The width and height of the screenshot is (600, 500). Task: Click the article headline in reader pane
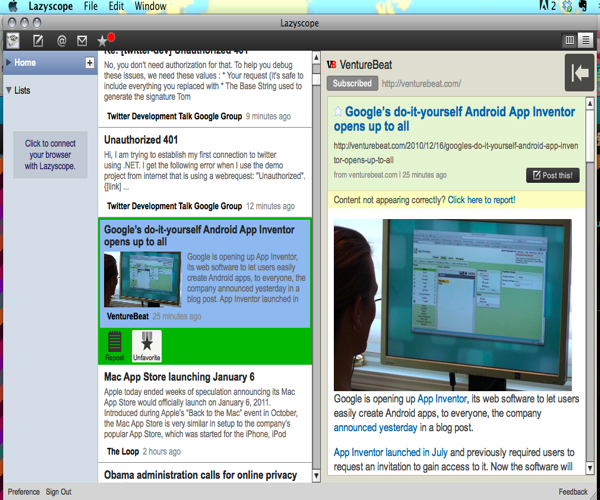click(x=454, y=119)
